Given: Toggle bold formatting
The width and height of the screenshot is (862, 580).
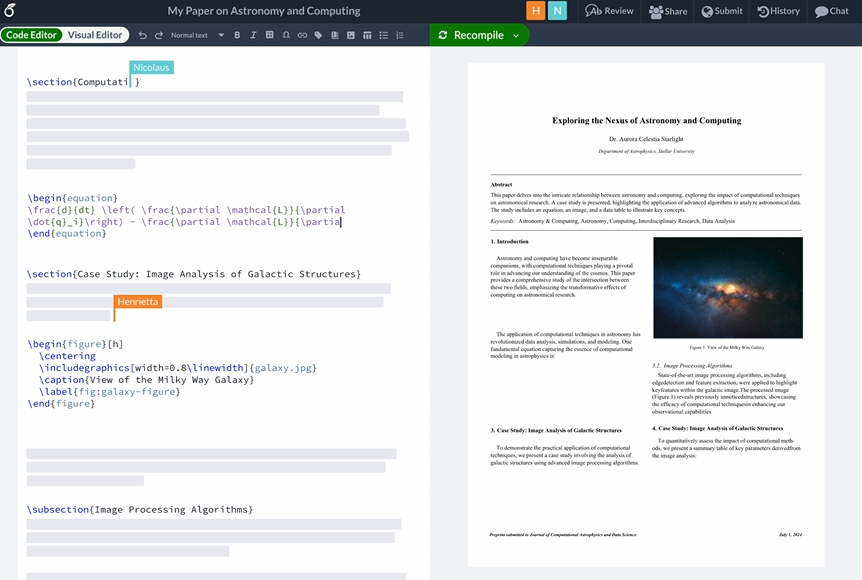Looking at the screenshot, I should click(237, 35).
